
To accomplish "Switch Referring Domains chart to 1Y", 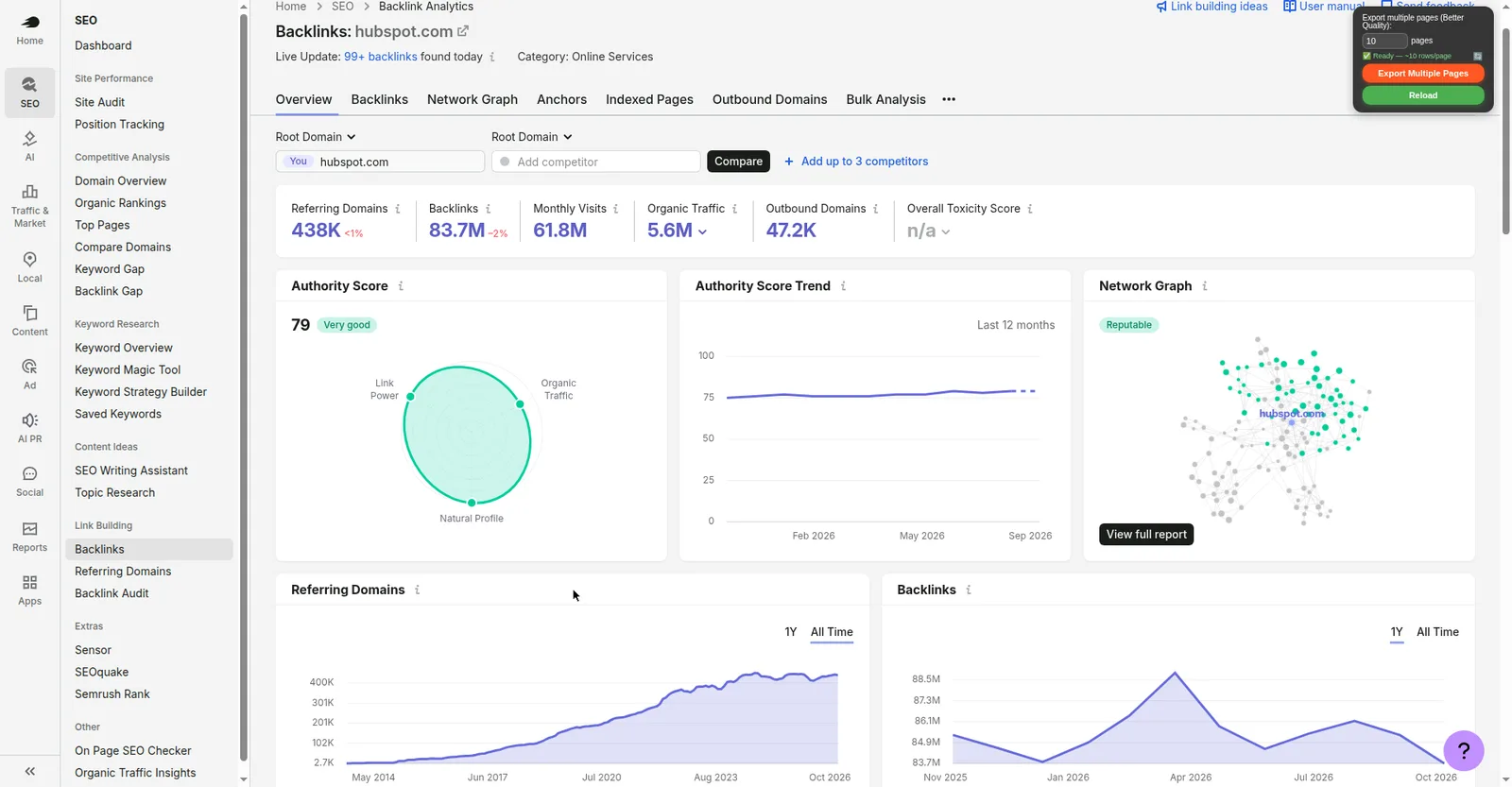I will 791,632.
